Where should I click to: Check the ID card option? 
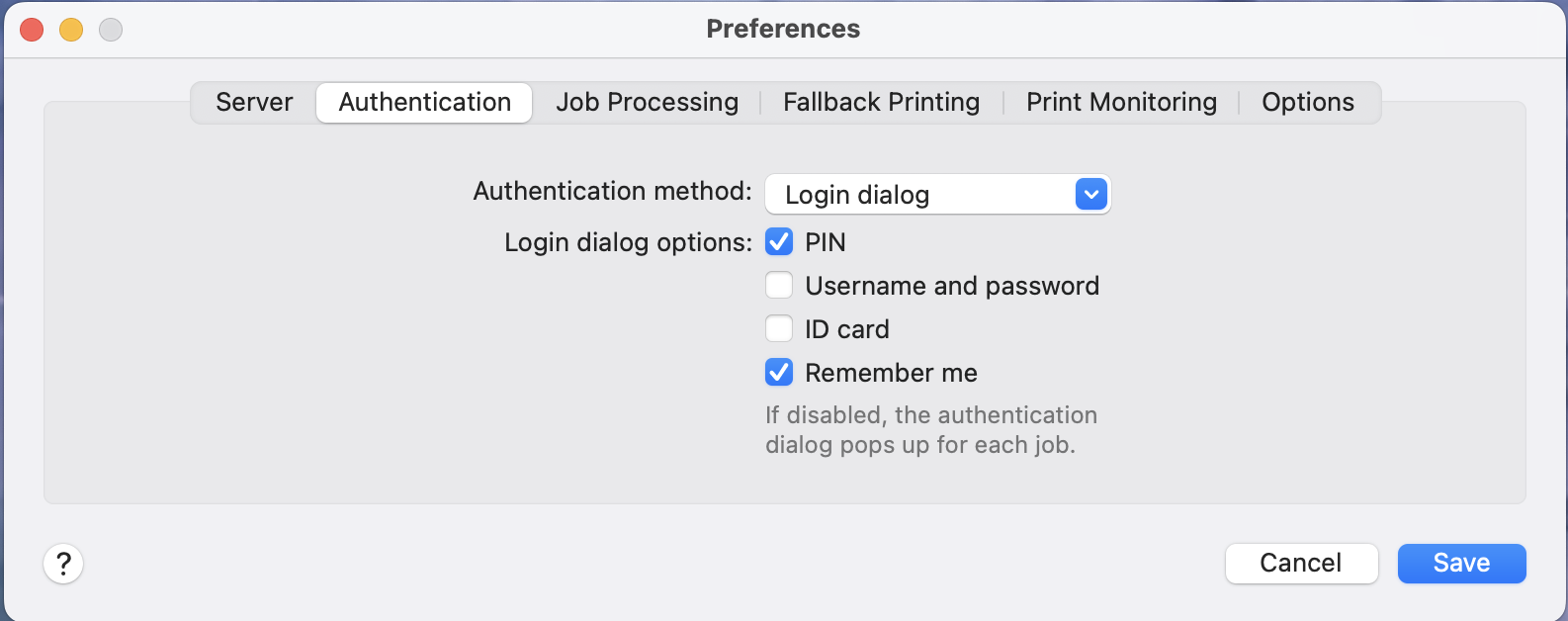(x=779, y=329)
